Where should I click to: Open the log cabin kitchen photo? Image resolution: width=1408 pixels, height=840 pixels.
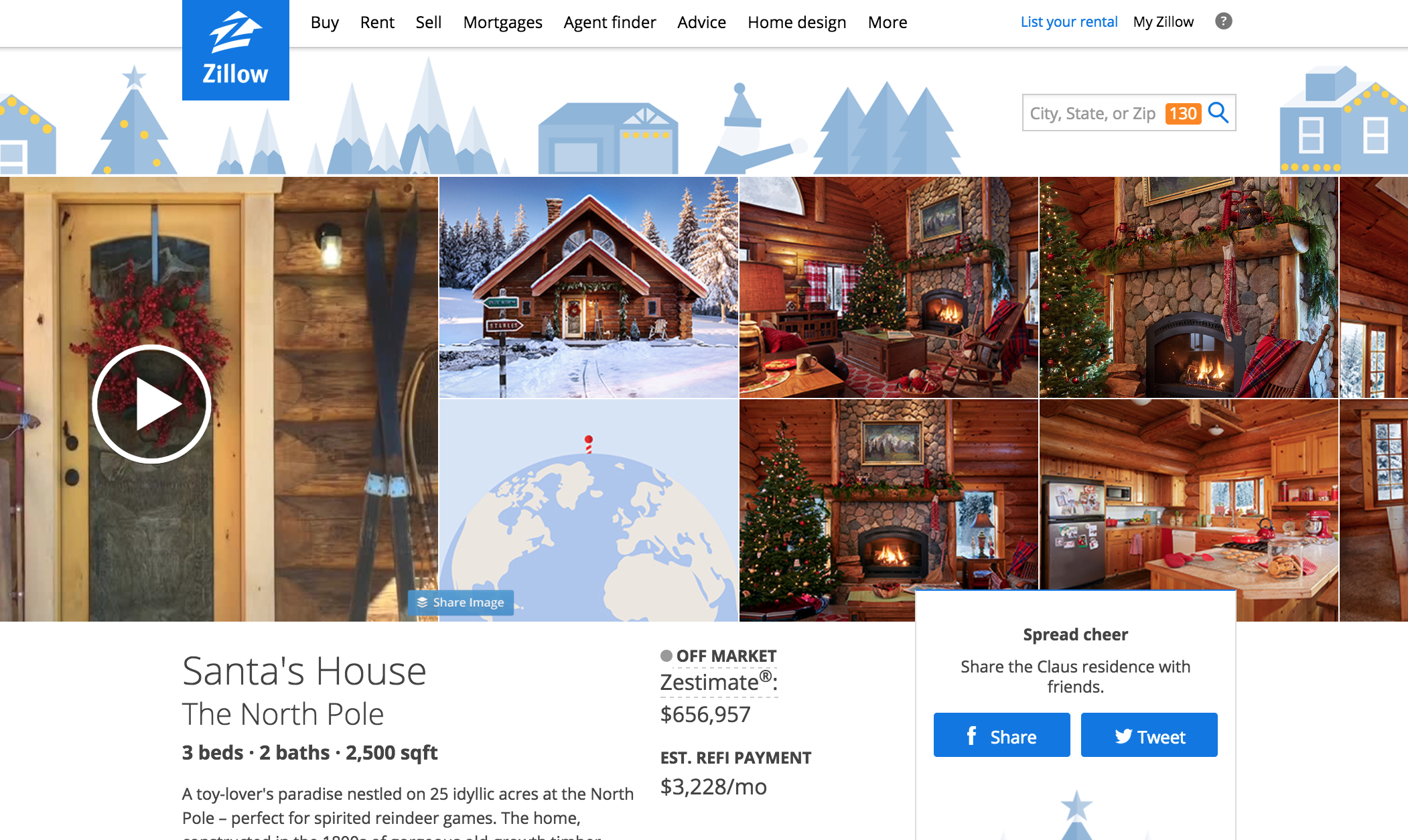coord(1188,494)
